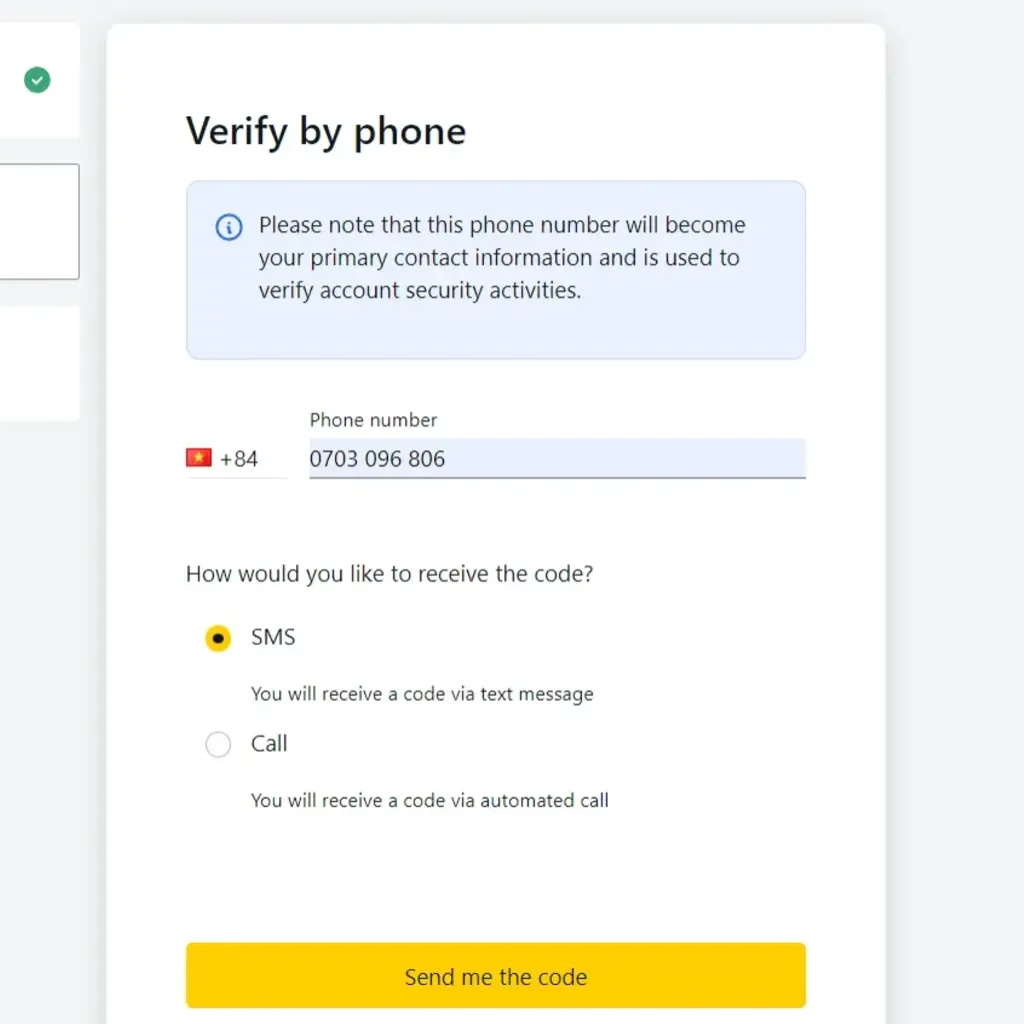Viewport: 1024px width, 1024px height.
Task: Click the Verify by phone heading
Action: 325,131
